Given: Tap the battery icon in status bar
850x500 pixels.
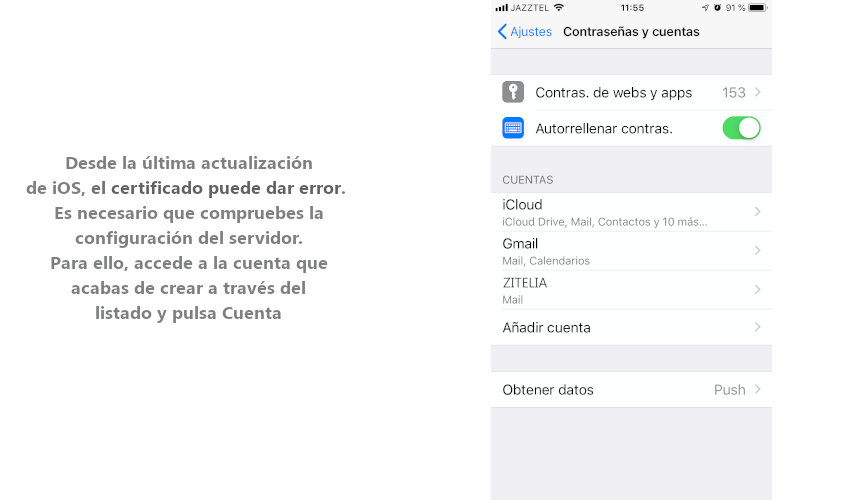Looking at the screenshot, I should click(x=757, y=7).
